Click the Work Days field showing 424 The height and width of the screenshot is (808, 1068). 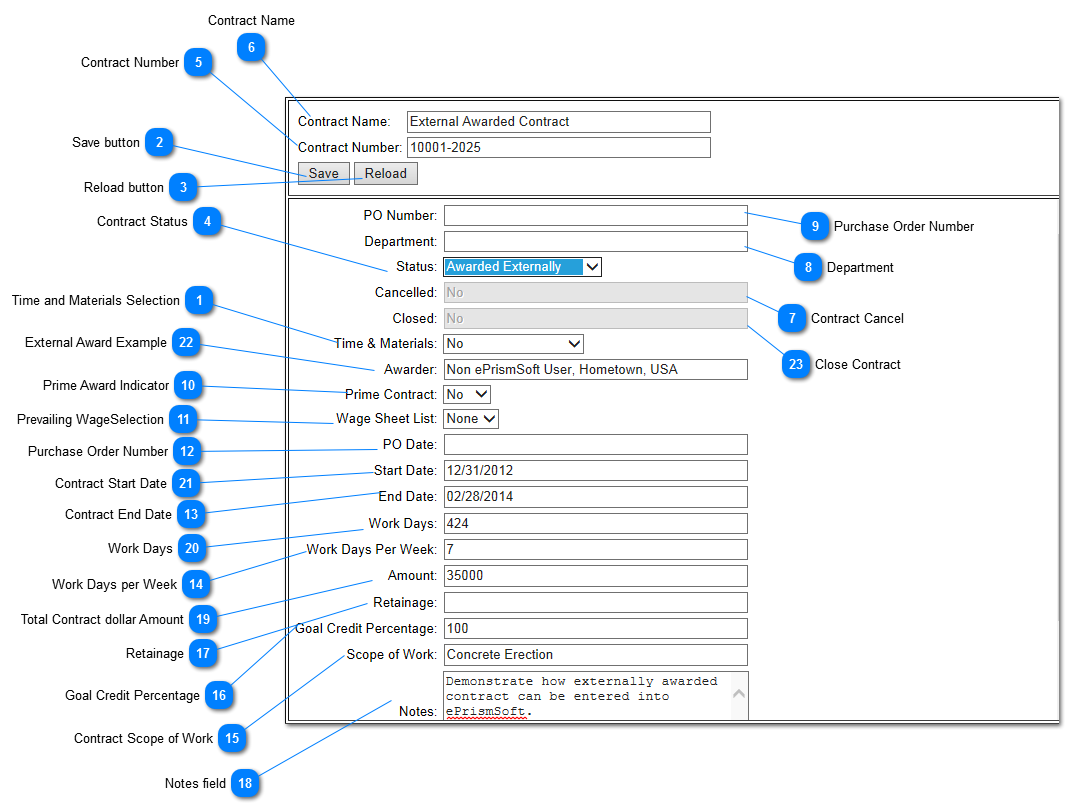(x=595, y=524)
